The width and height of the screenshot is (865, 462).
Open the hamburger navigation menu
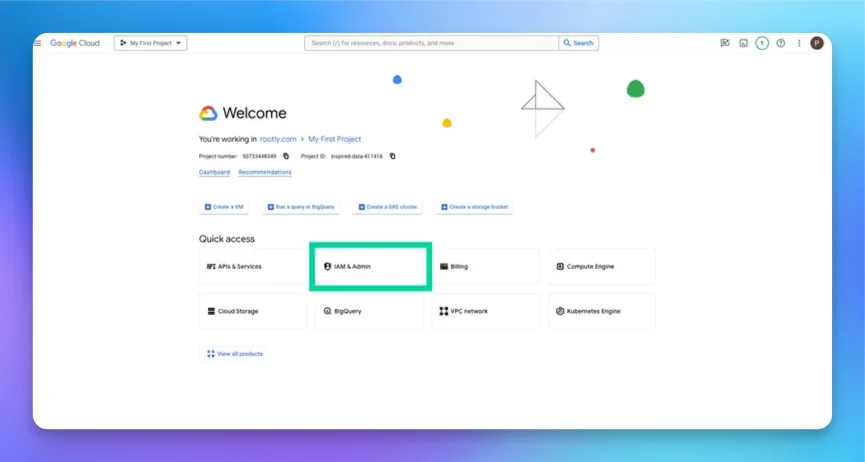(x=38, y=43)
